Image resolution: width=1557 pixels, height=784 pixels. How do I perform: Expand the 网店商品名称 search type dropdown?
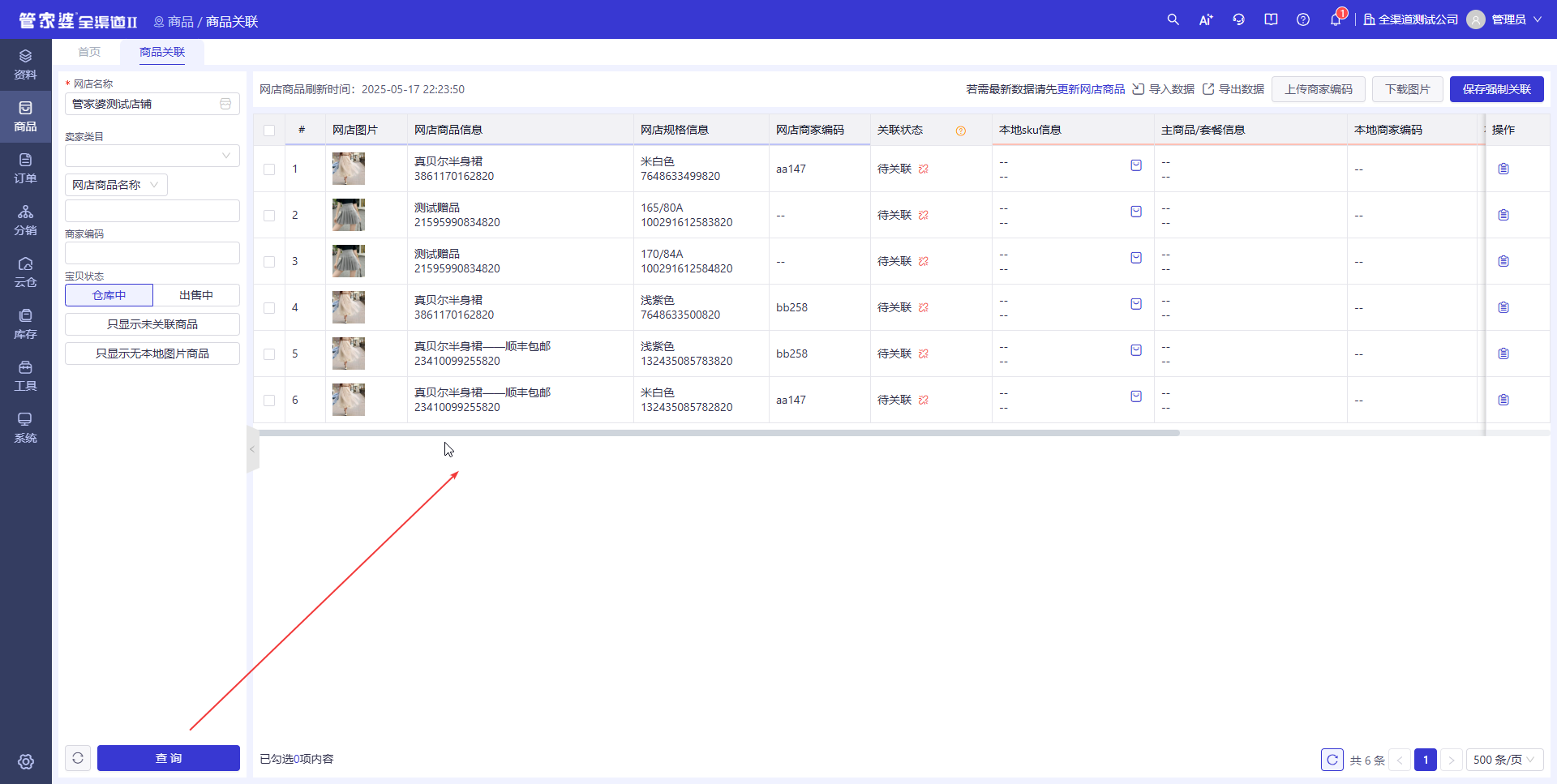(116, 185)
